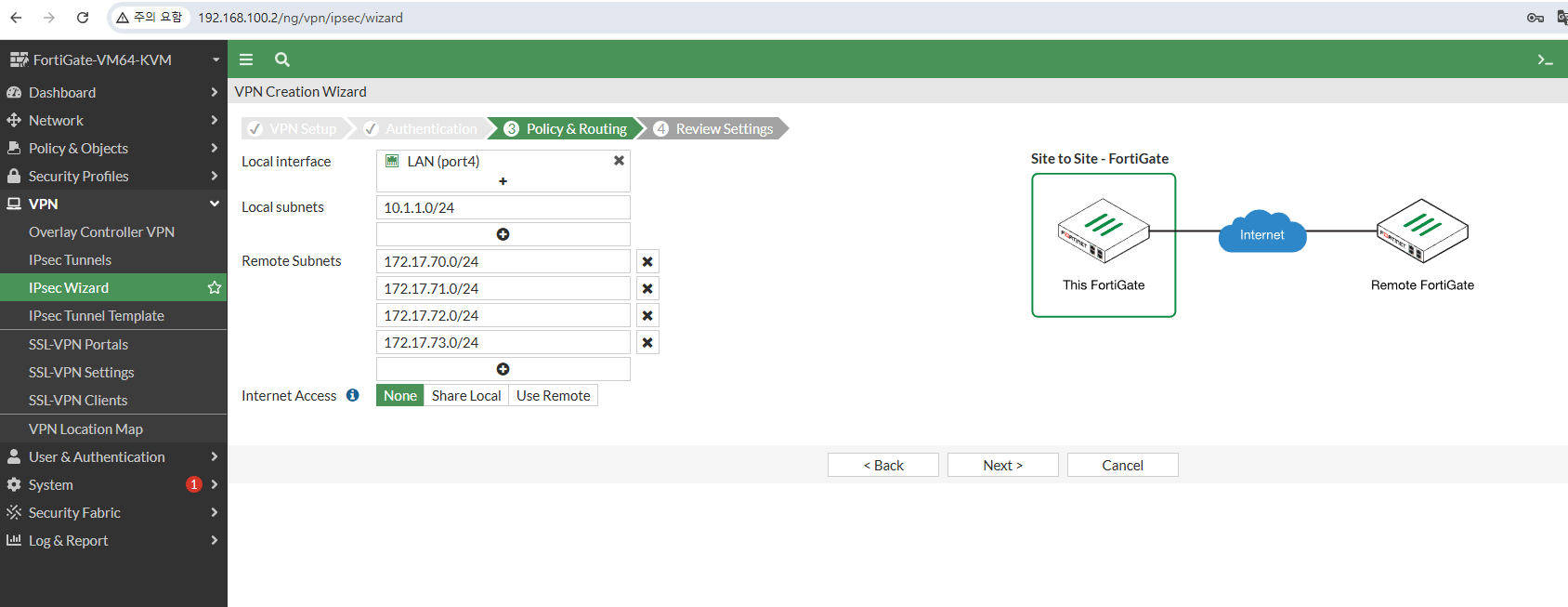Image resolution: width=1568 pixels, height=607 pixels.
Task: Add remote subnet with plus icon
Action: pos(503,369)
